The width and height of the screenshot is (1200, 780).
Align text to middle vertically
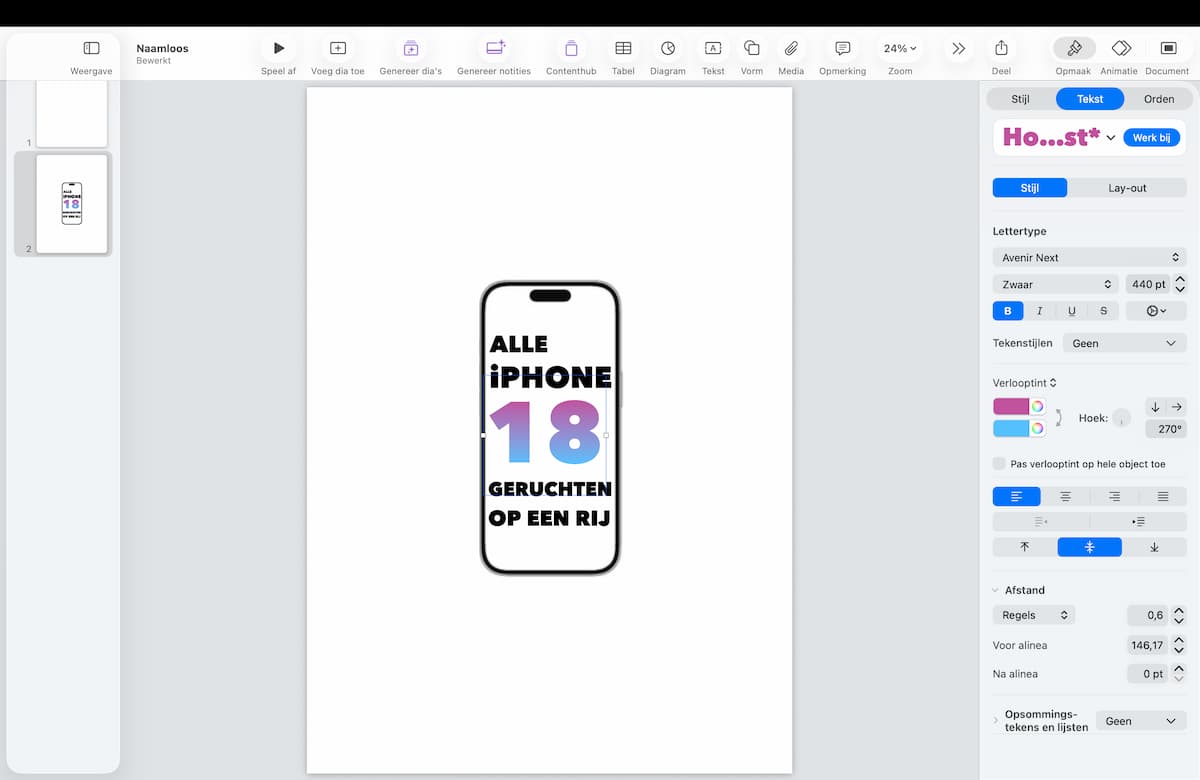[x=1090, y=547]
